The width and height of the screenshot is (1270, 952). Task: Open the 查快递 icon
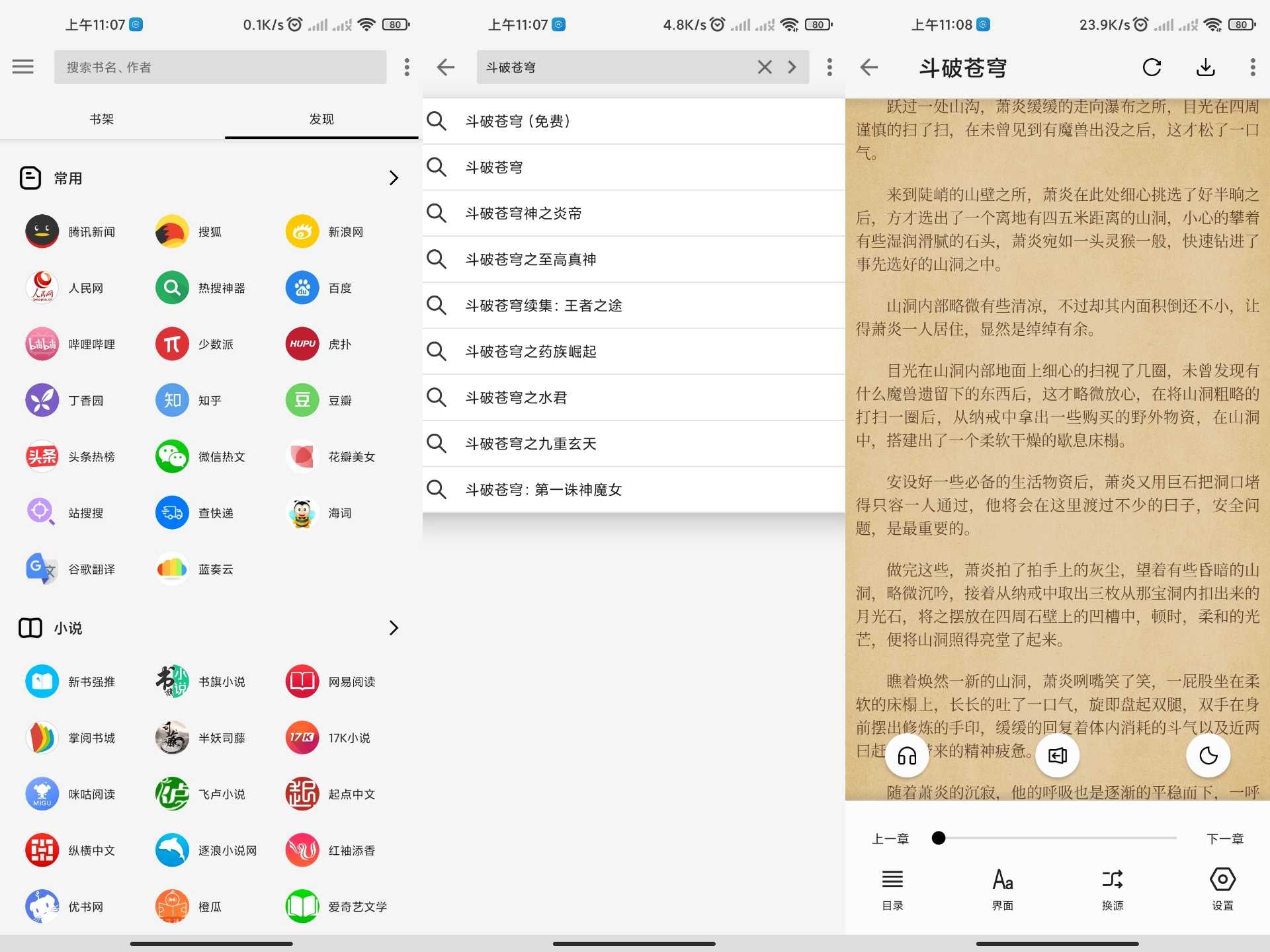[x=172, y=513]
